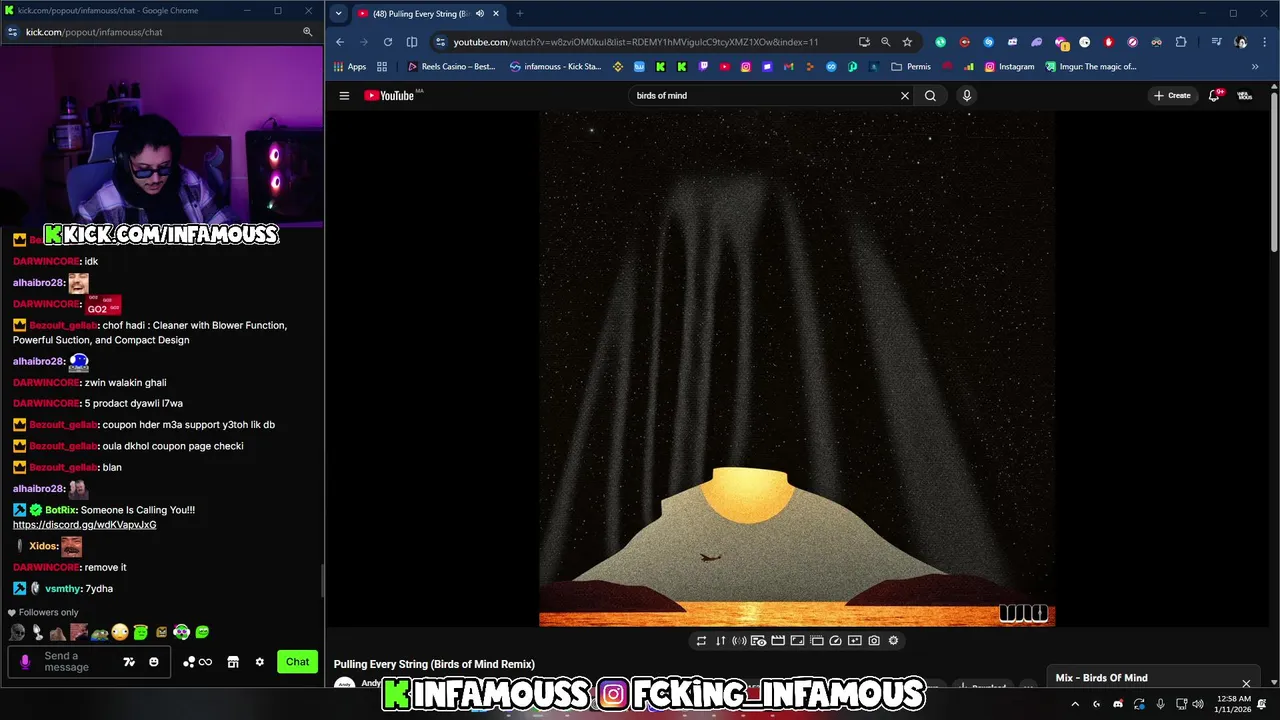Click inside the YouTube search field
This screenshot has width=1280, height=720.
tap(765, 96)
